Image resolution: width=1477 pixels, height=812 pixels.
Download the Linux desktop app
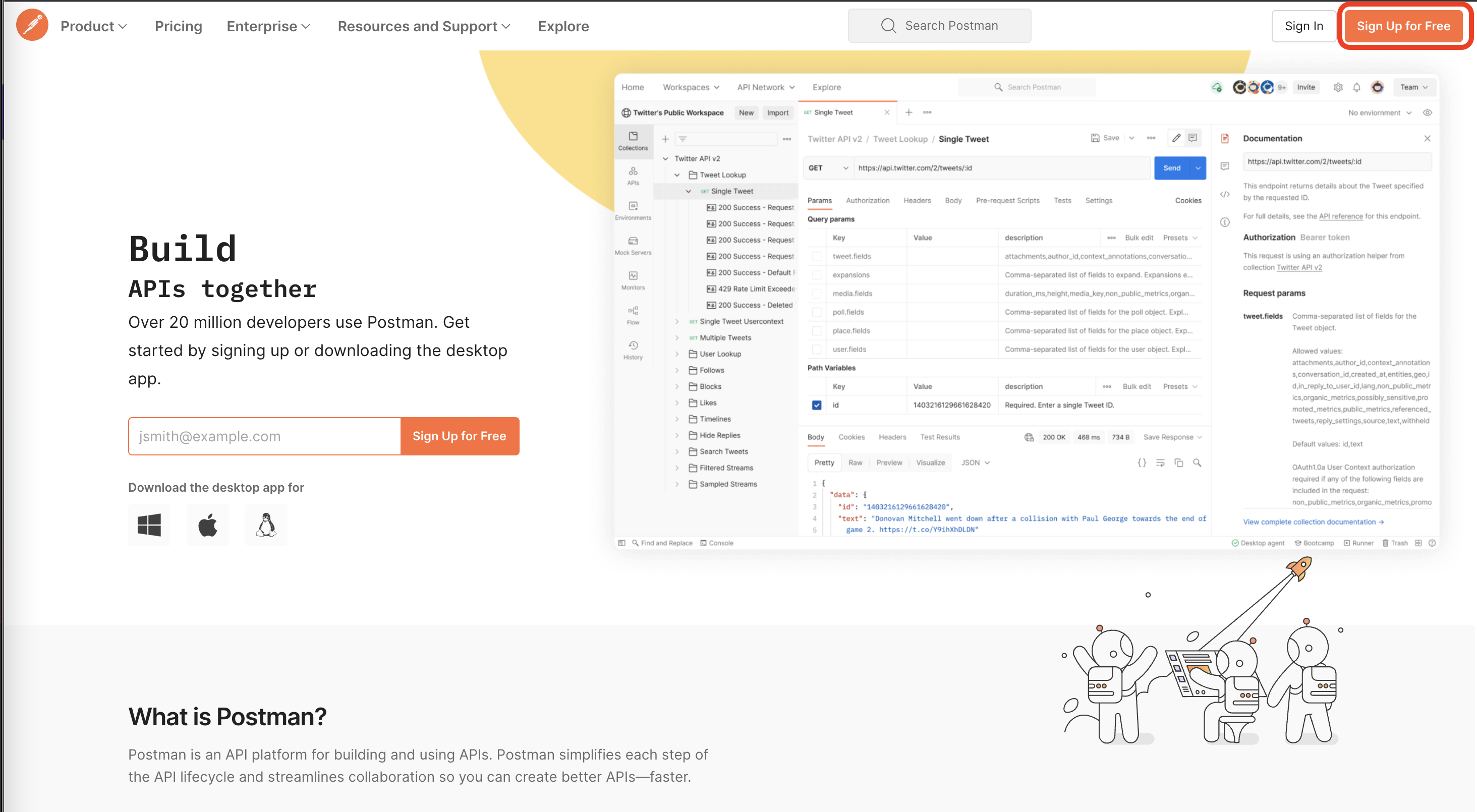pyautogui.click(x=265, y=524)
